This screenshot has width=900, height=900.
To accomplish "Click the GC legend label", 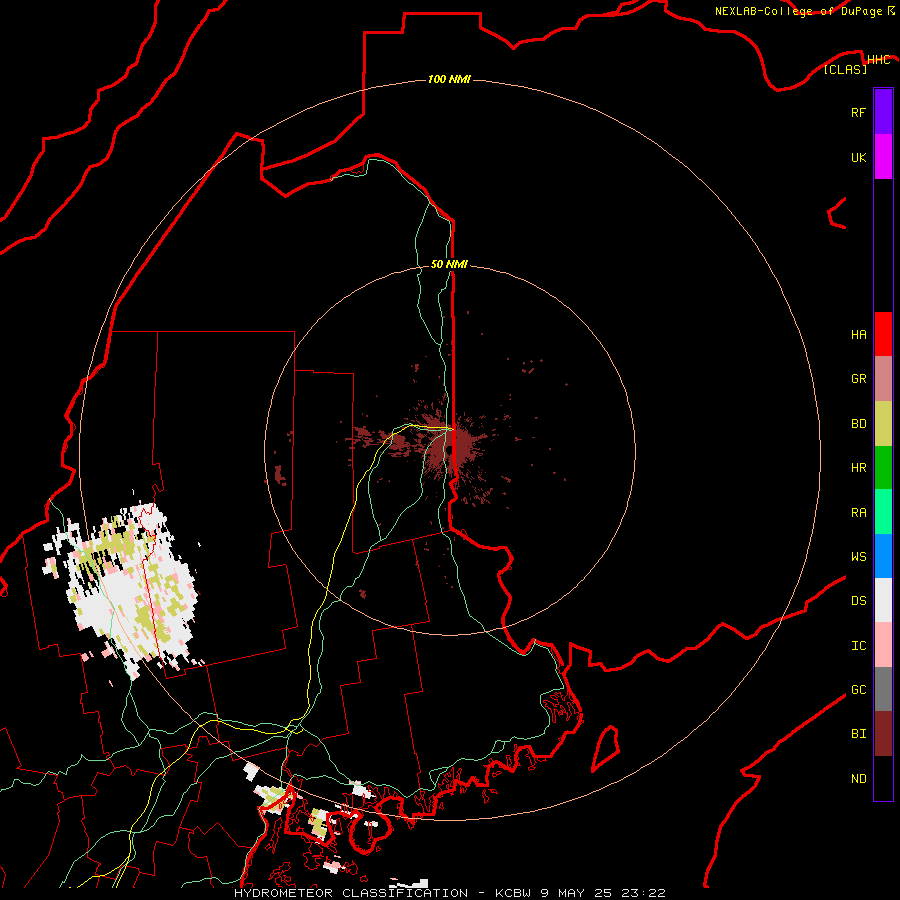I will click(x=858, y=689).
